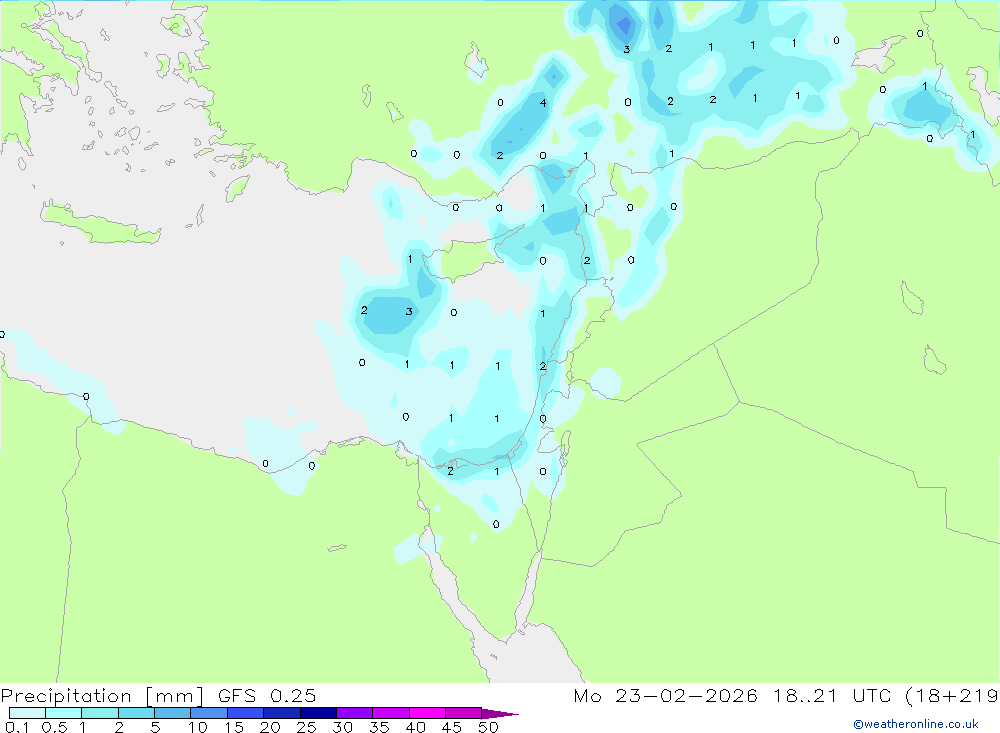The height and width of the screenshot is (733, 1000).
Task: Click the "GFS" model name text
Action: click(x=237, y=695)
